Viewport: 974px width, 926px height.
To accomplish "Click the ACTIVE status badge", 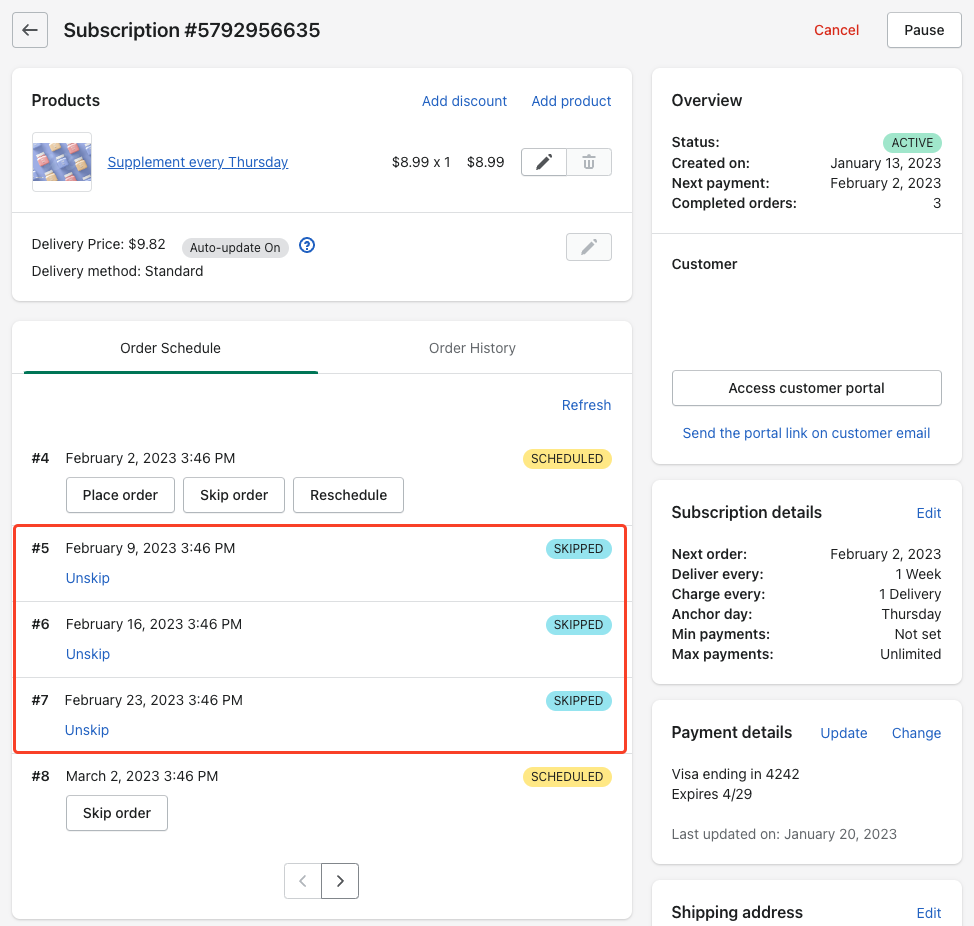I will [x=912, y=143].
